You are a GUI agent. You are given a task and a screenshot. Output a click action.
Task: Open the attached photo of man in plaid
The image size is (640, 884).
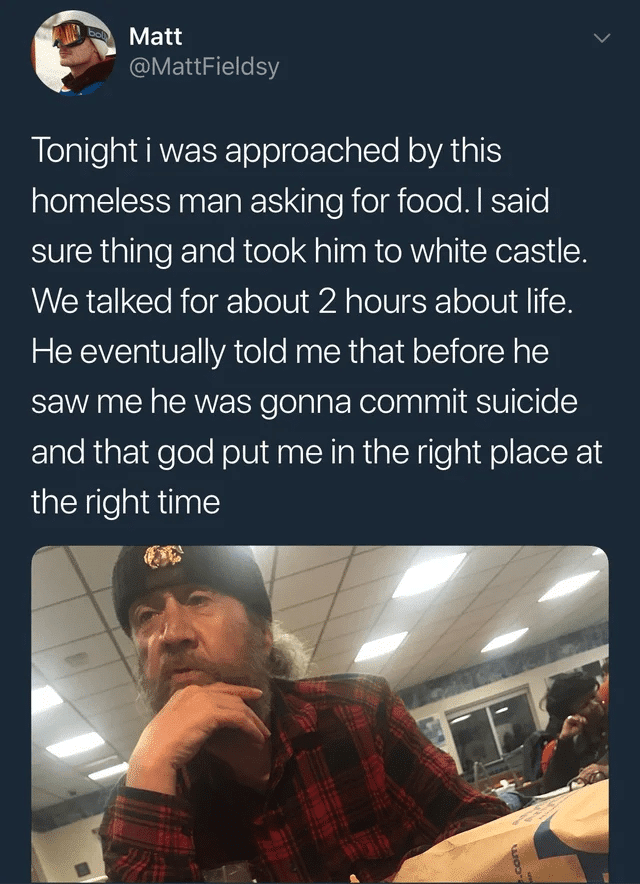click(320, 714)
